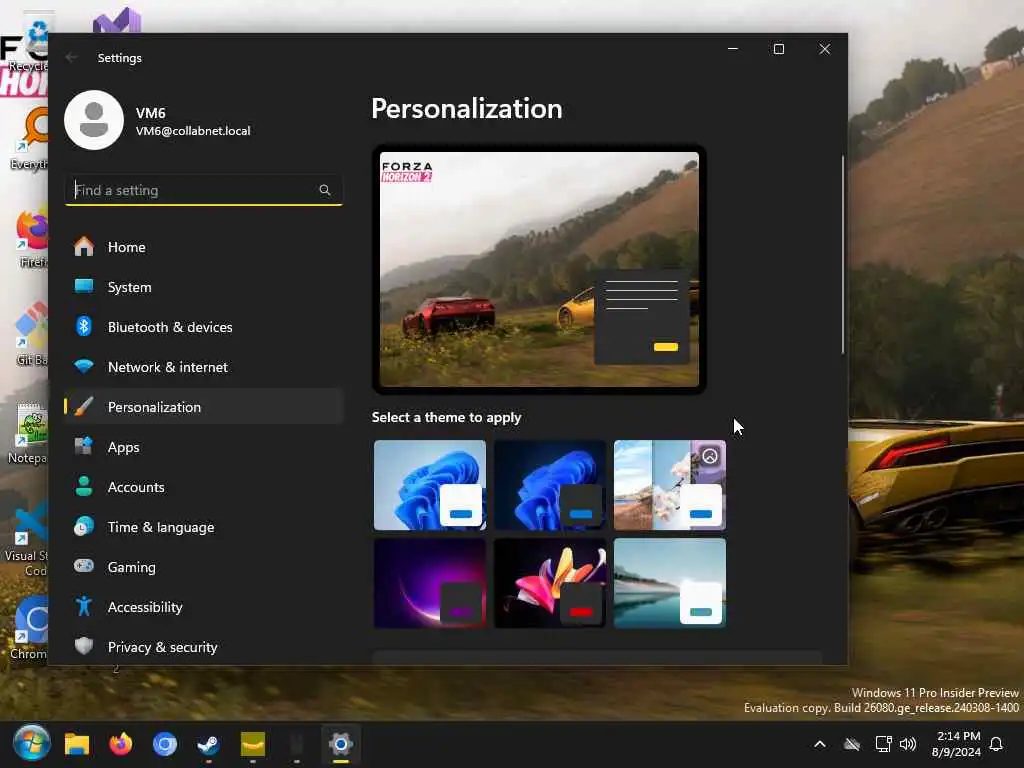Maximize the Settings window

tap(778, 49)
